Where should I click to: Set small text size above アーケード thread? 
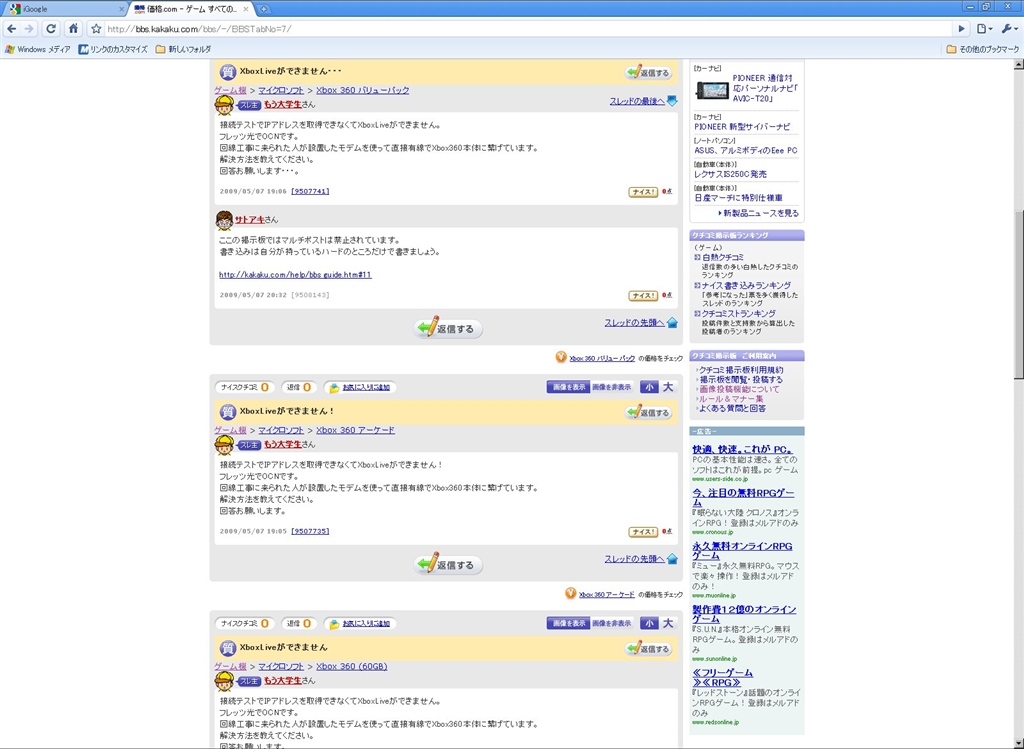[648, 387]
